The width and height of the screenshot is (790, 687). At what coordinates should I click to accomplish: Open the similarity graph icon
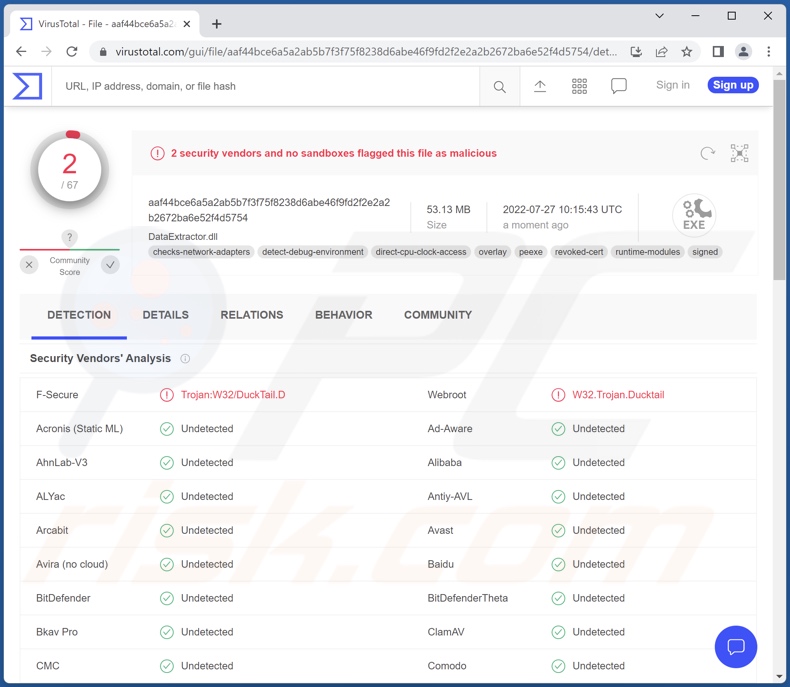click(x=739, y=153)
